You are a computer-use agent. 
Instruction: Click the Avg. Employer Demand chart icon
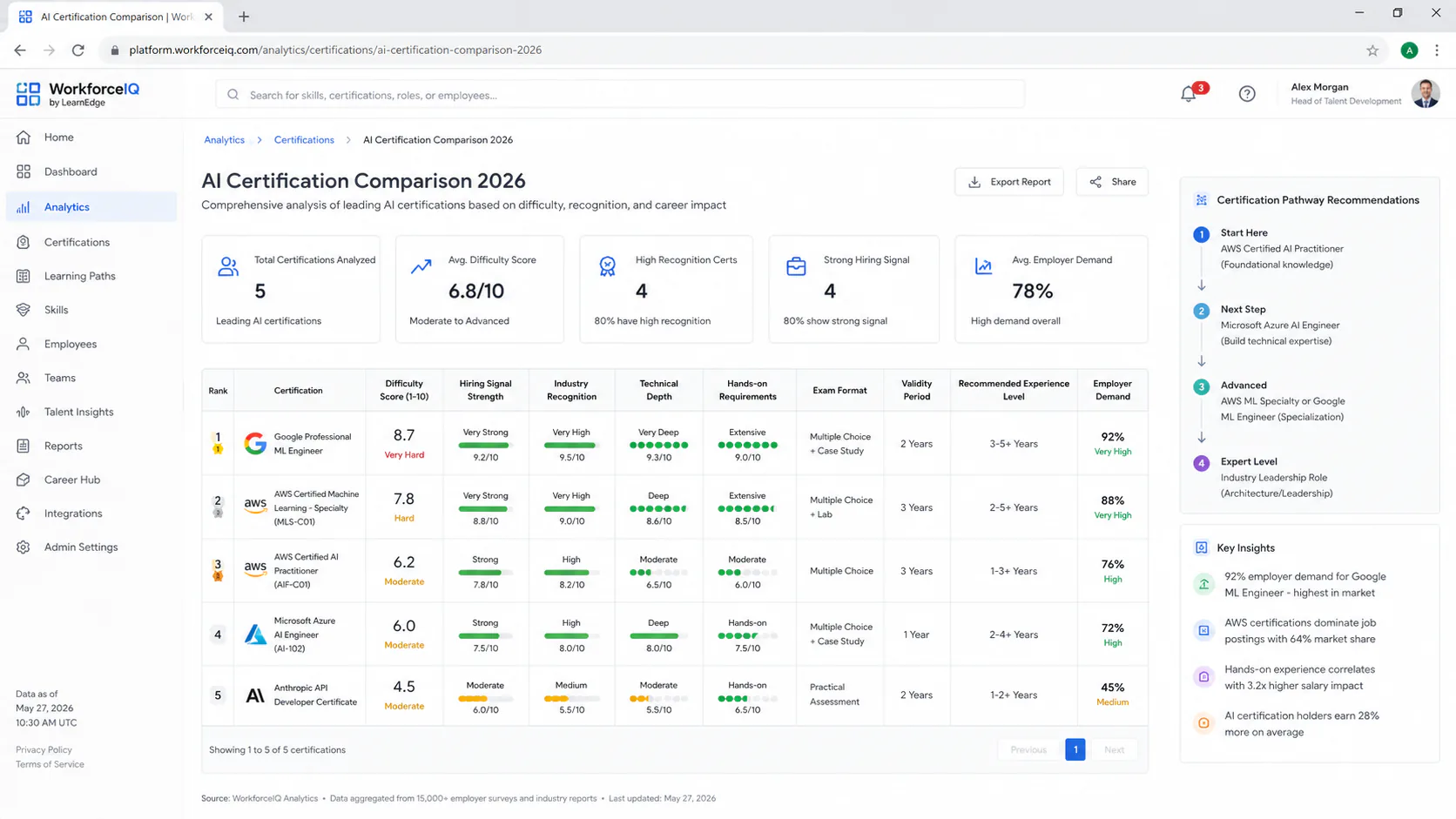click(983, 266)
